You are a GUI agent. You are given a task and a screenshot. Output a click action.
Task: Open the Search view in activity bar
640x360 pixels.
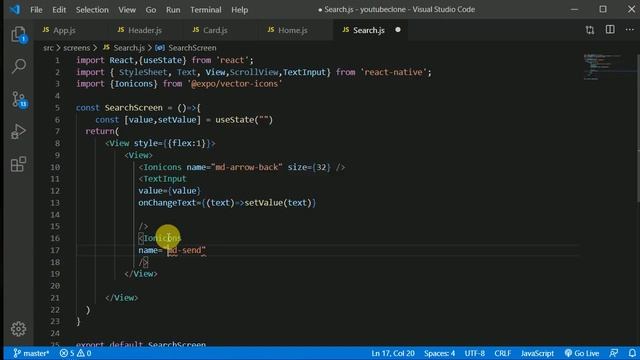click(x=18, y=66)
